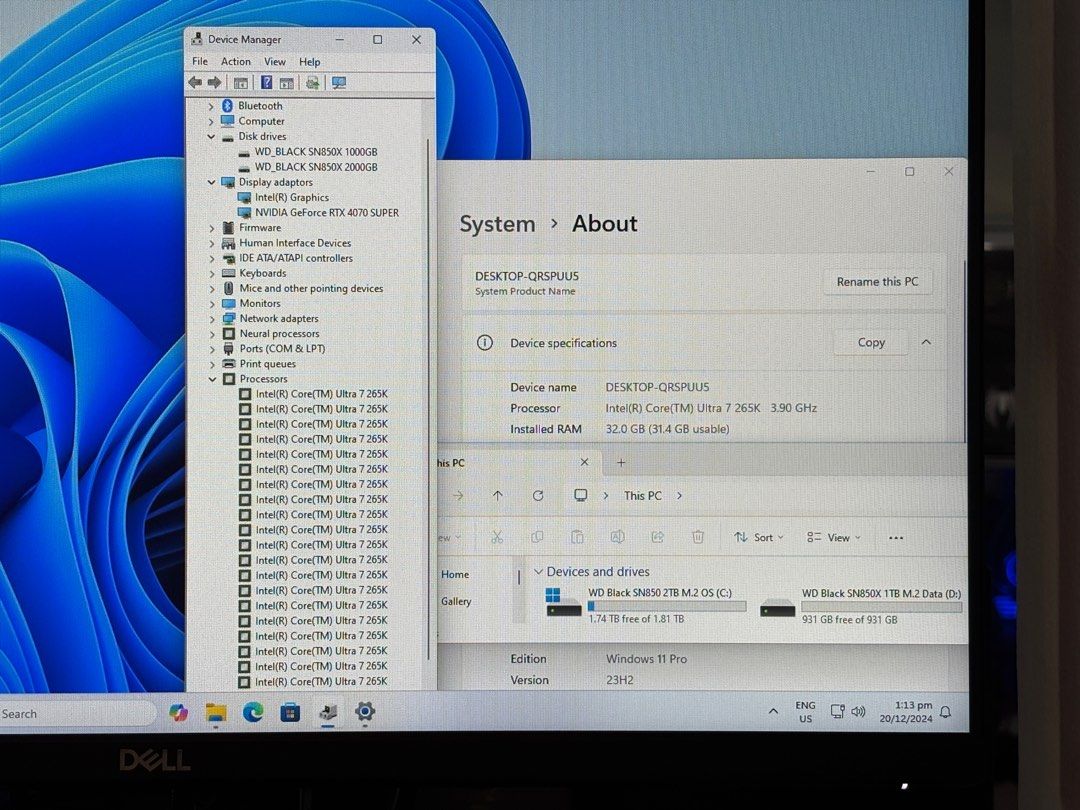Open the Action menu in Device Manager
1080x810 pixels.
(236, 61)
